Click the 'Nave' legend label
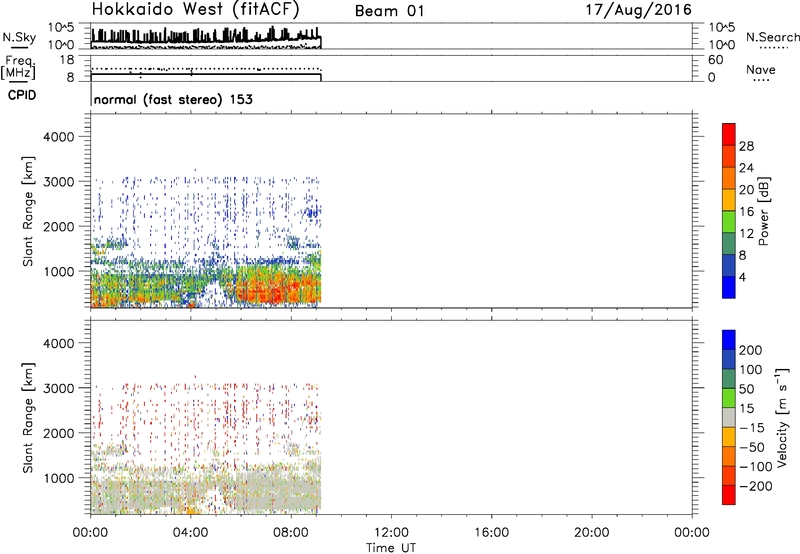Viewport: 800px width, 554px height. (761, 69)
